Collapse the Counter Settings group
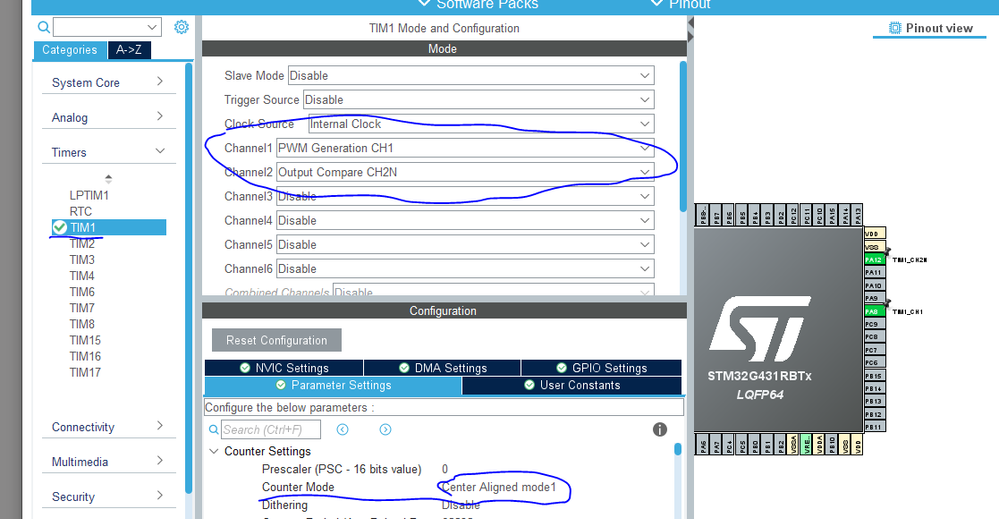This screenshot has width=999, height=519. 213,451
